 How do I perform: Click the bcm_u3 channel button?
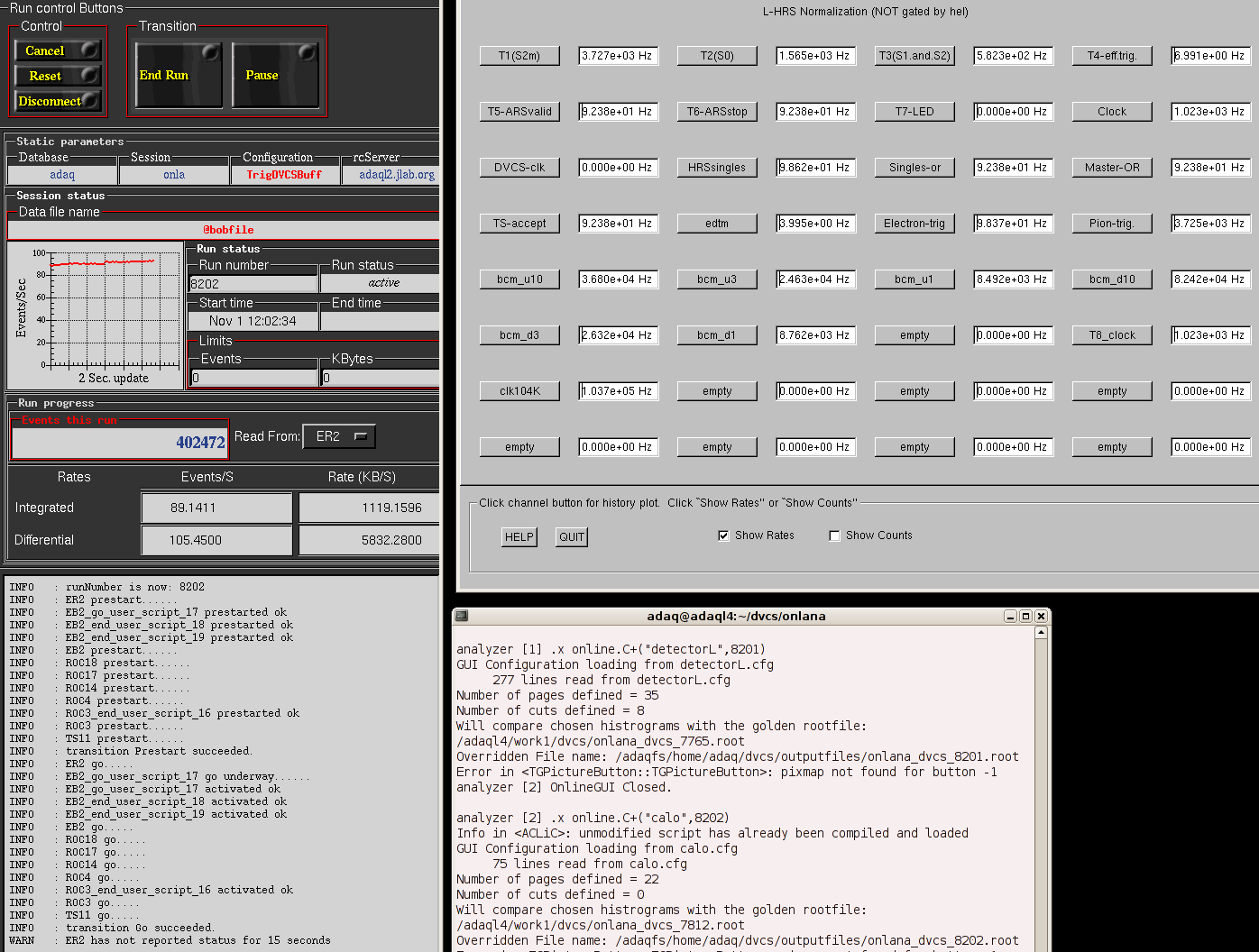(717, 279)
